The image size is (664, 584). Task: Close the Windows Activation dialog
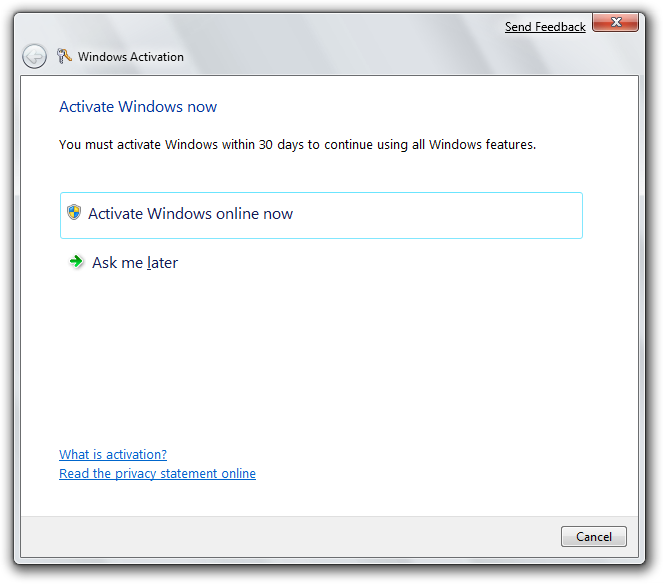point(616,22)
